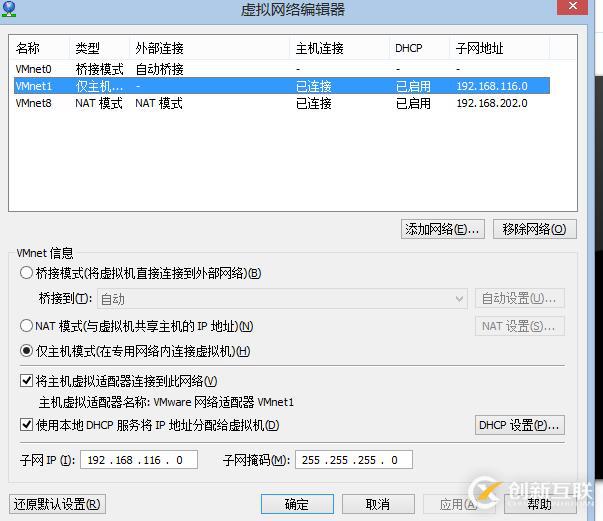The image size is (603, 521).
Task: Click 已连接 cell in VMnet1 row
Action: point(313,86)
